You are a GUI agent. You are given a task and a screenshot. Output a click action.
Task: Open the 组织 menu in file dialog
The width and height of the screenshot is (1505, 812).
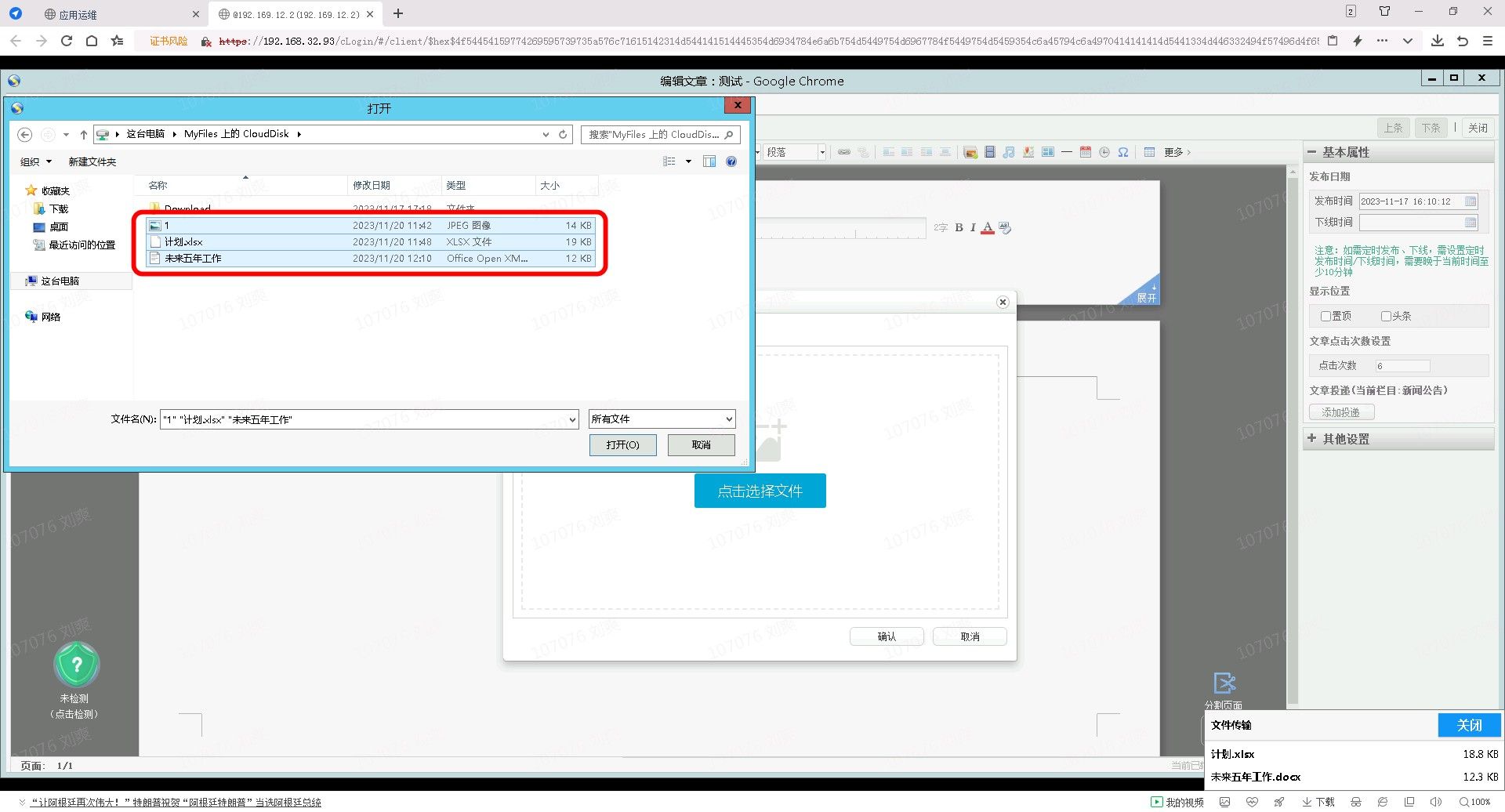pos(35,162)
